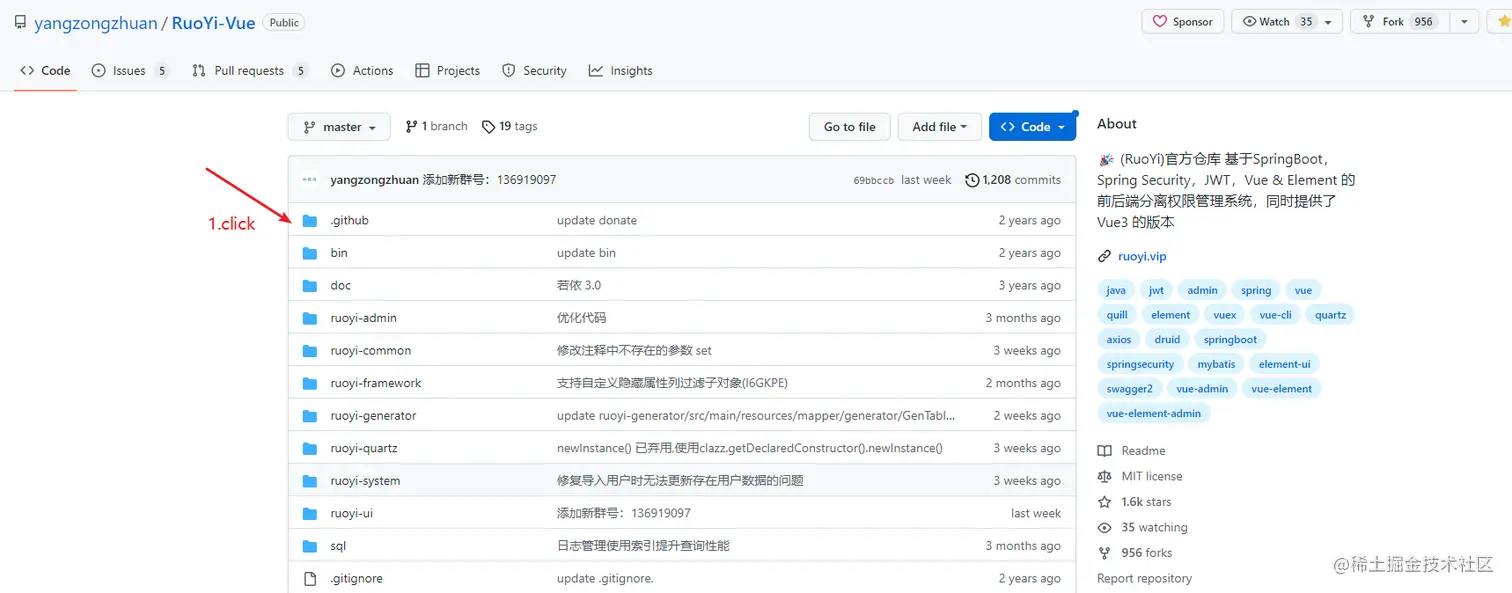
Task: Select the mybatis topic tag
Action: point(1217,364)
